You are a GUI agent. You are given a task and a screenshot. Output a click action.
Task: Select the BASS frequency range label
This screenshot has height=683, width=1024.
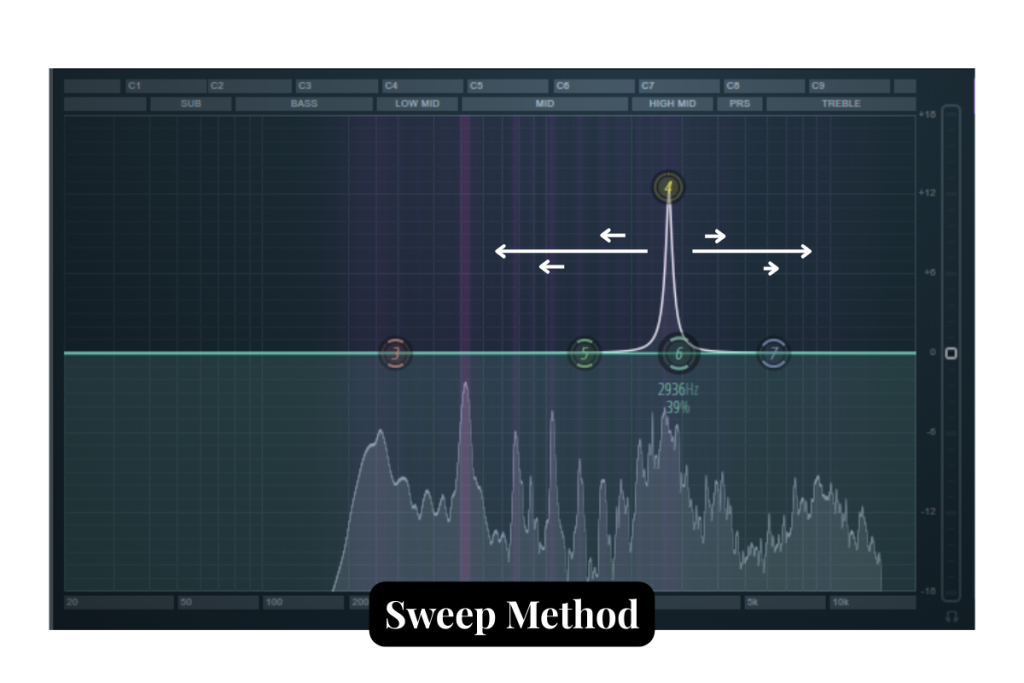304,104
